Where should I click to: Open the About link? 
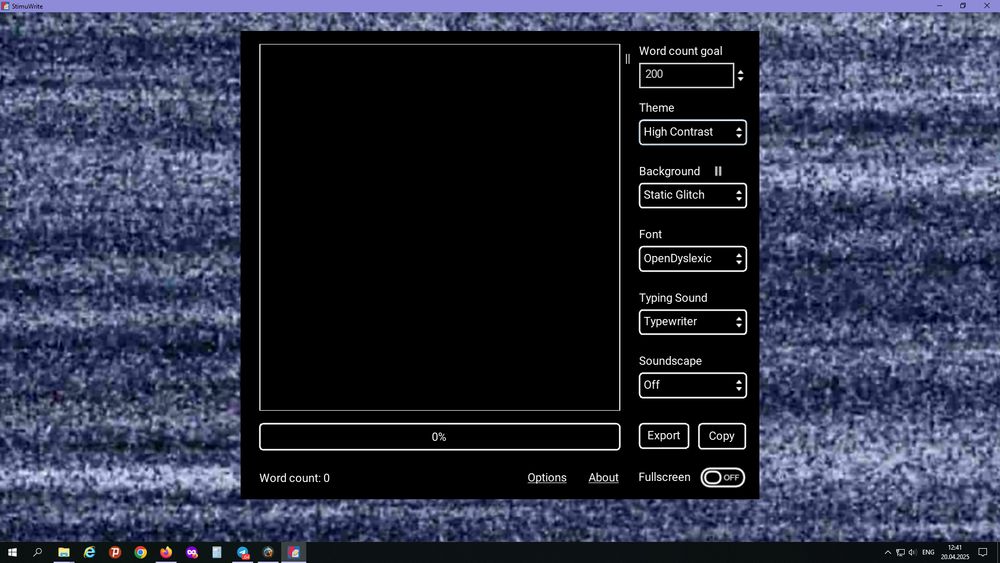pos(603,478)
